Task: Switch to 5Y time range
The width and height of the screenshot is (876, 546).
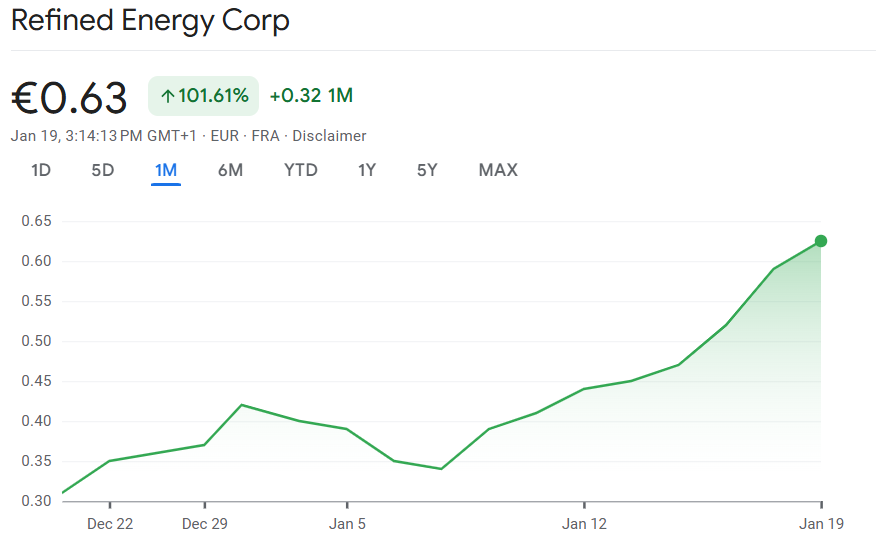Action: (x=427, y=170)
